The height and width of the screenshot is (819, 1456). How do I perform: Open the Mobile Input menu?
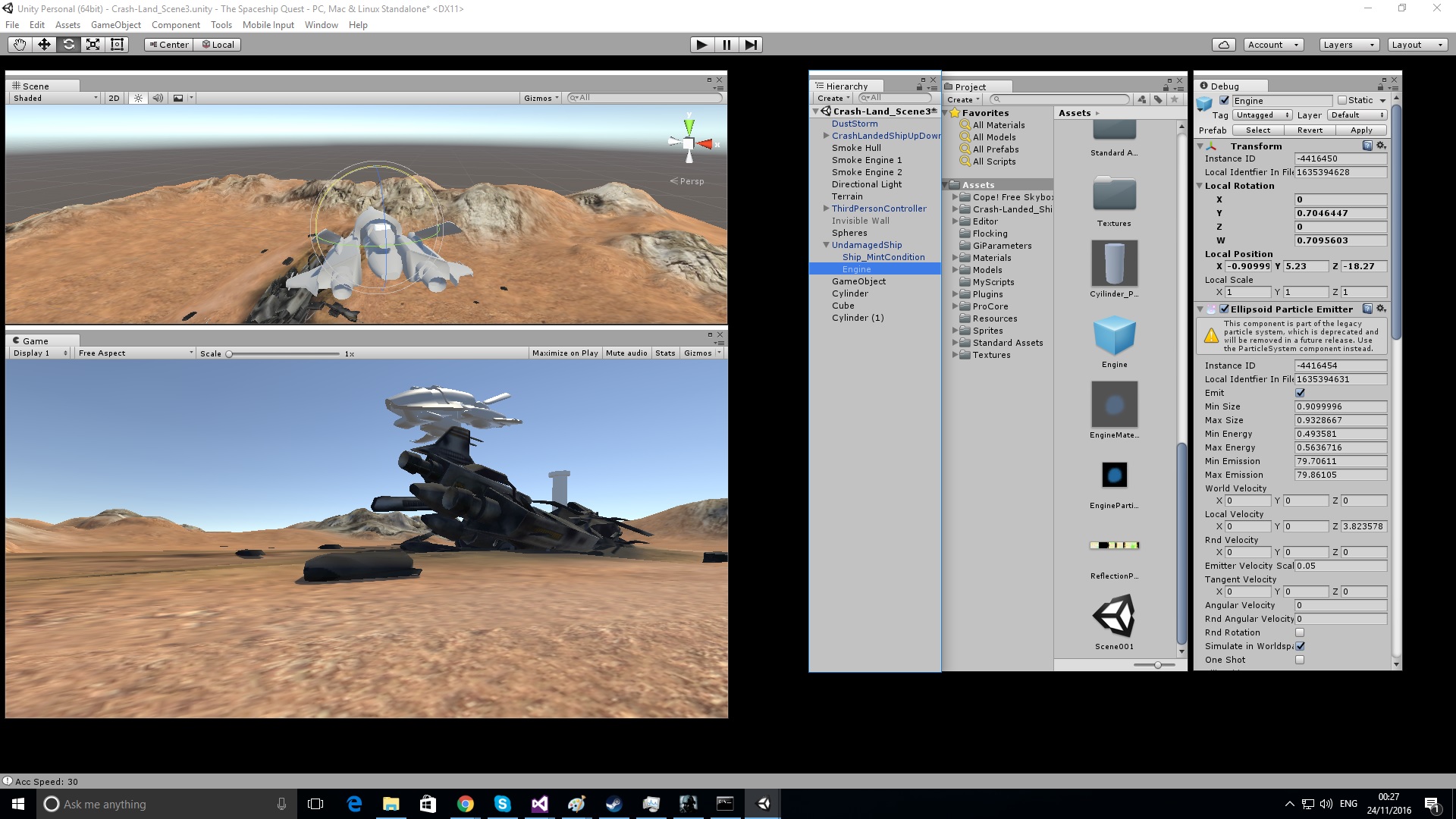pyautogui.click(x=268, y=25)
